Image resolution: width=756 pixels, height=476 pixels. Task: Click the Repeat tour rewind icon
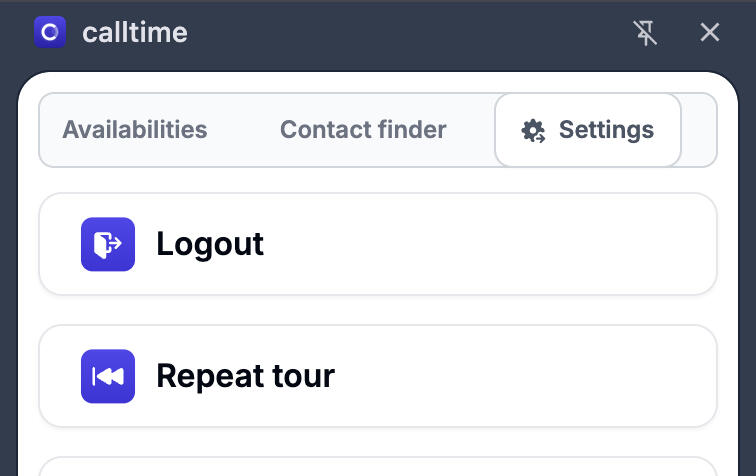click(108, 376)
